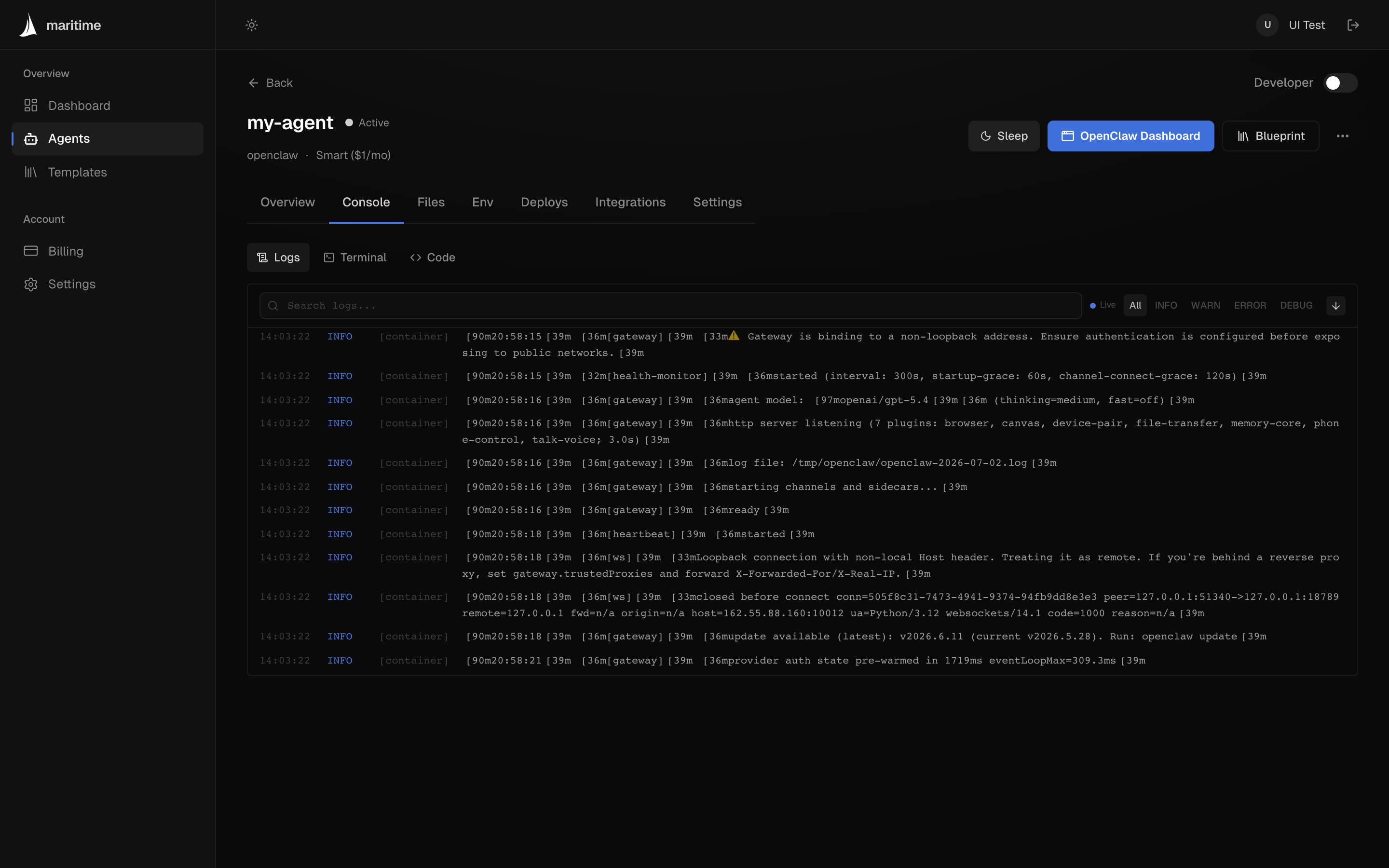Filter logs to DEBUG level
Image resolution: width=1389 pixels, height=868 pixels.
click(x=1296, y=305)
